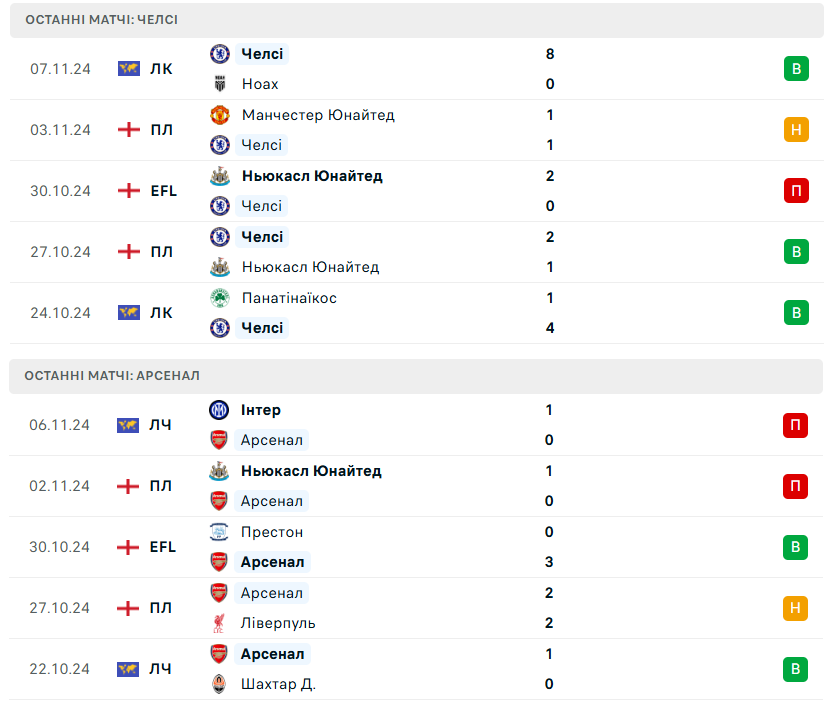
Task: Click the Inter Milan crest icon
Action: tap(219, 410)
